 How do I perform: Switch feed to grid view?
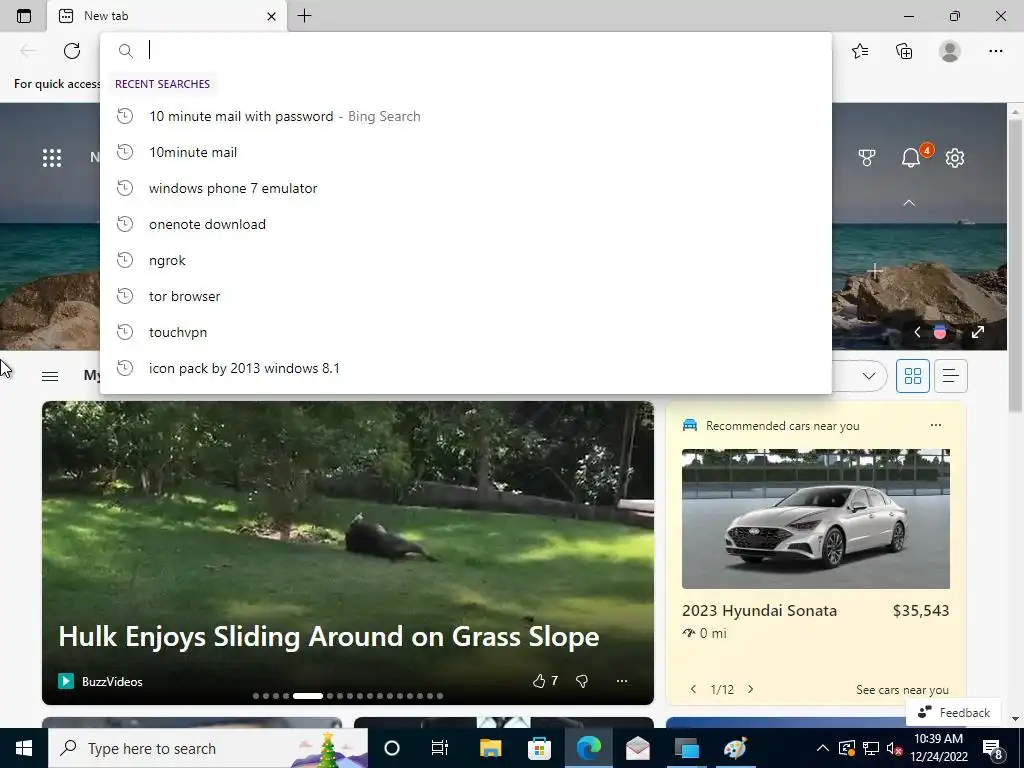(912, 376)
